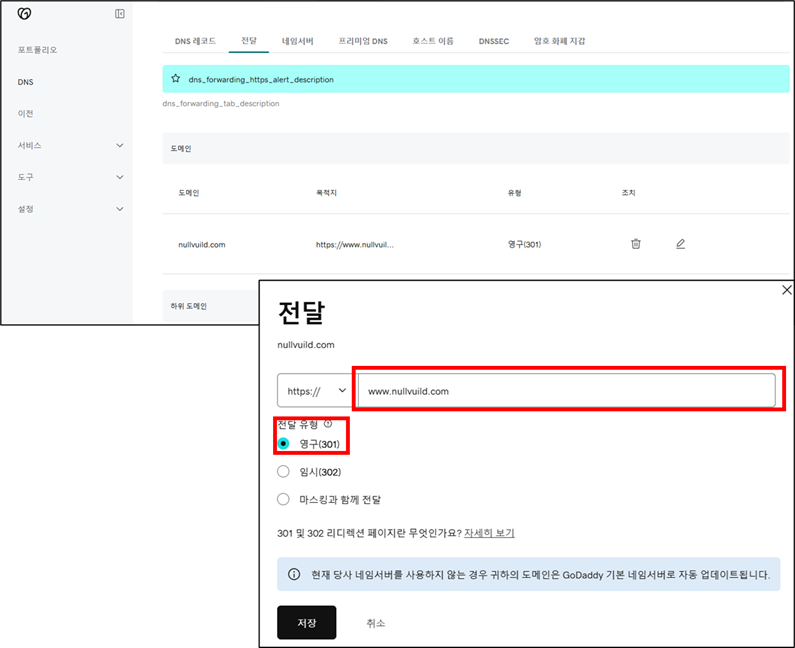
Task: Open 포트폴리오 in the sidebar
Action: (x=38, y=50)
